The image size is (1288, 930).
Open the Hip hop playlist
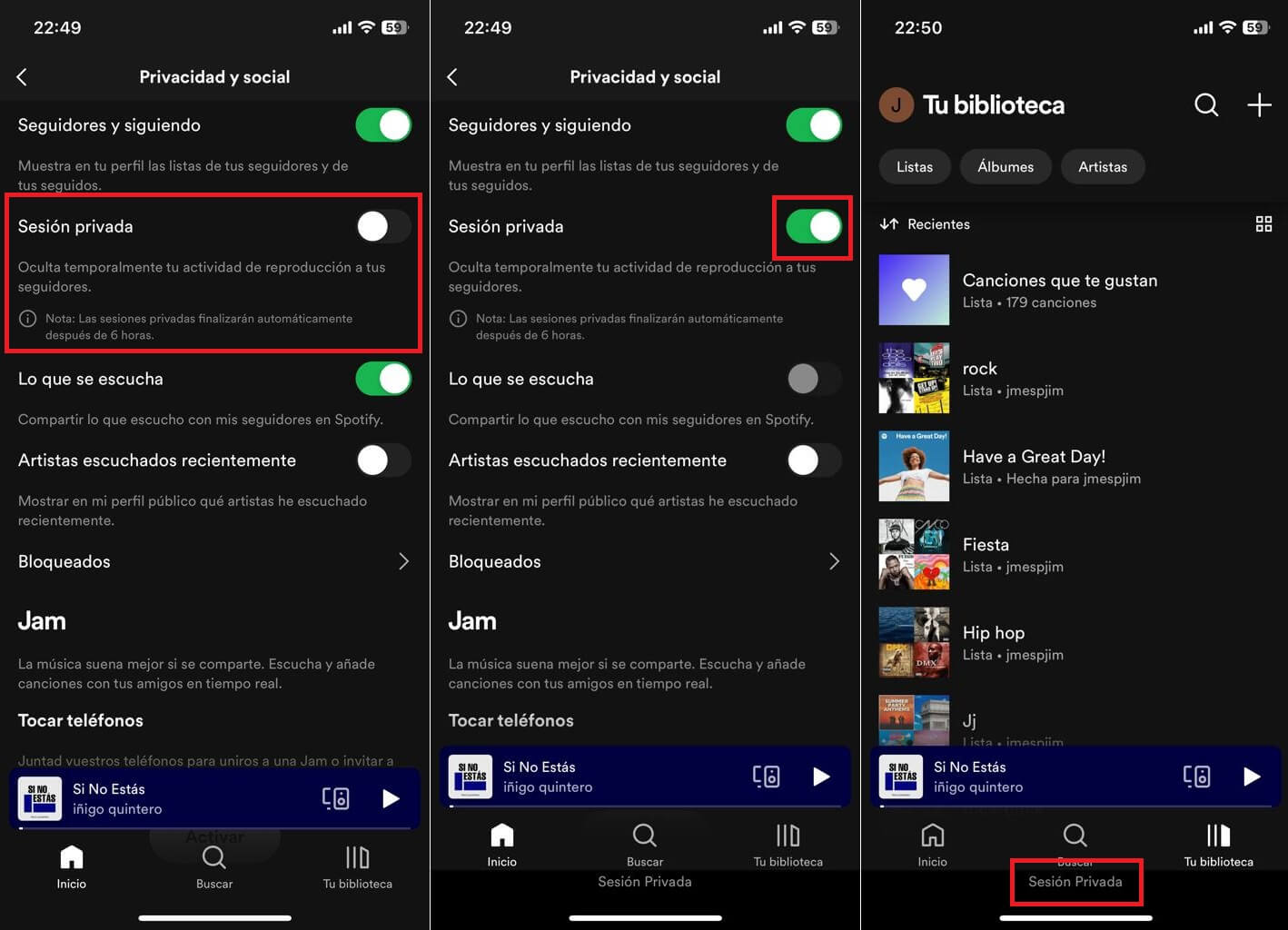1075,642
